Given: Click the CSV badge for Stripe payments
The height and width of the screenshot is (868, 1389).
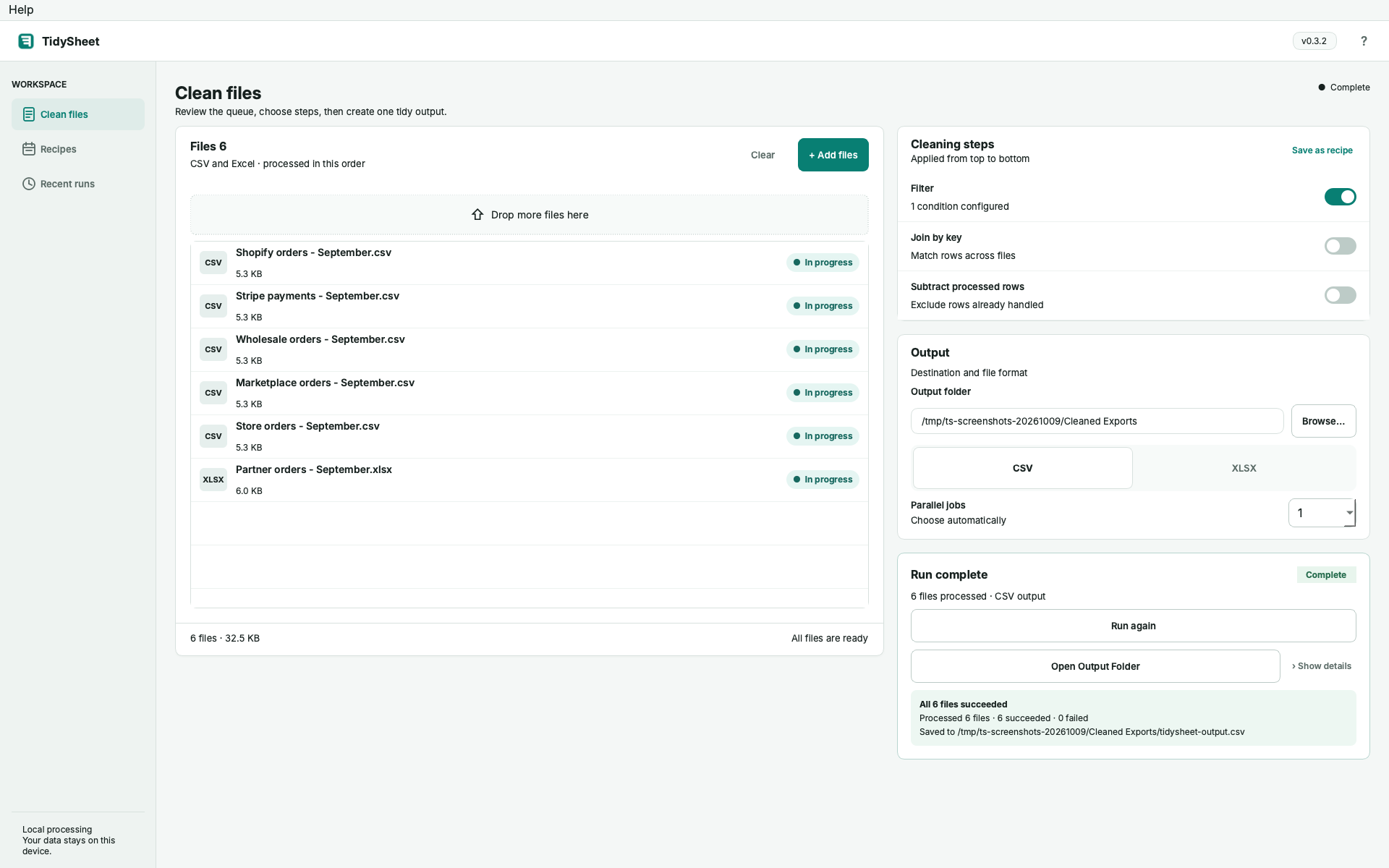Looking at the screenshot, I should tap(213, 306).
